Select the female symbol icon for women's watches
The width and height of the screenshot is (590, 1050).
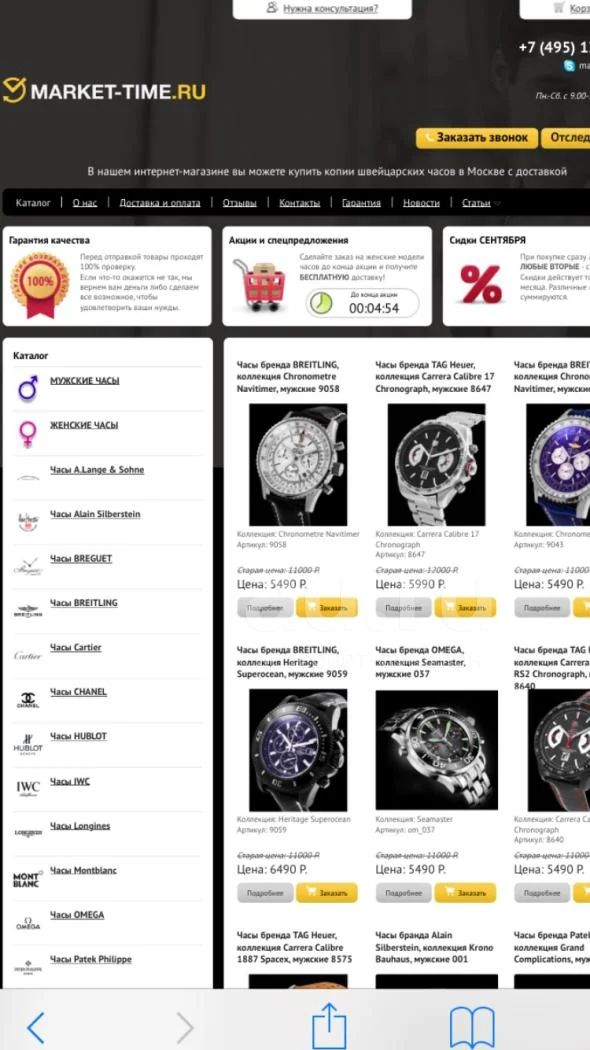tap(27, 433)
